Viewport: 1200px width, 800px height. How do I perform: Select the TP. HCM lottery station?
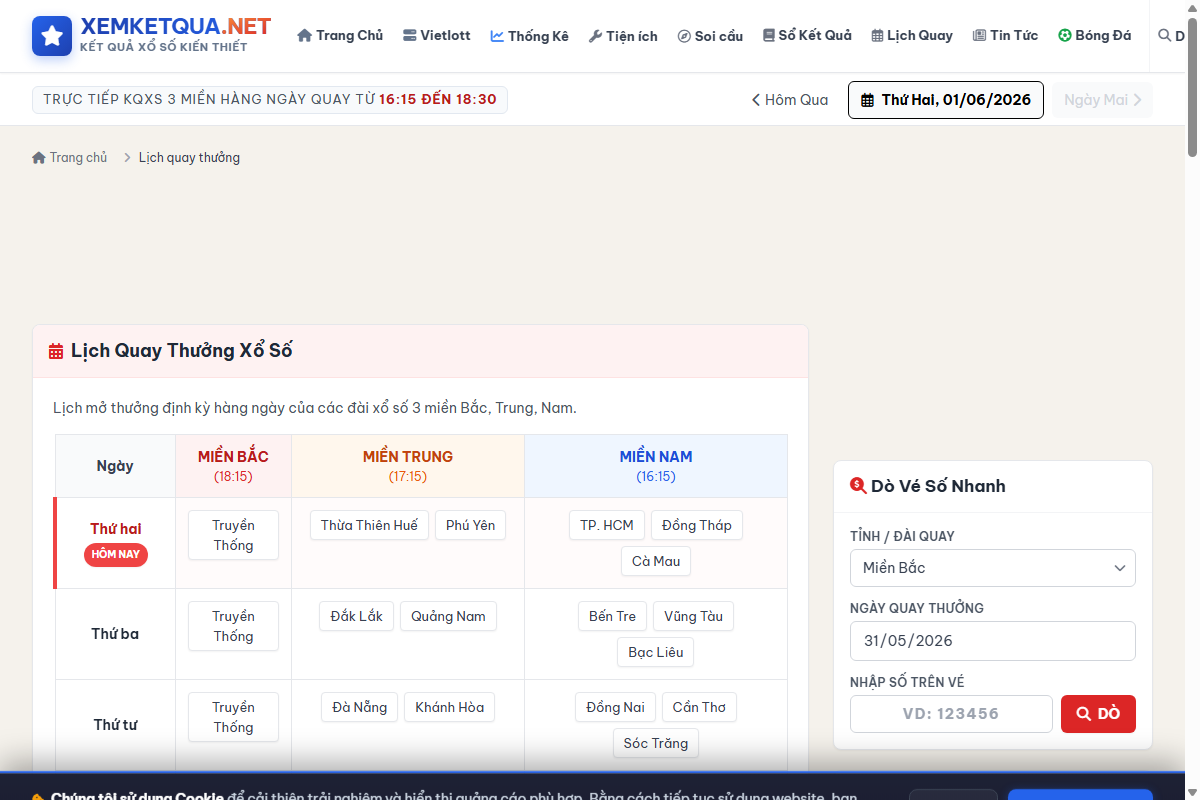point(607,525)
